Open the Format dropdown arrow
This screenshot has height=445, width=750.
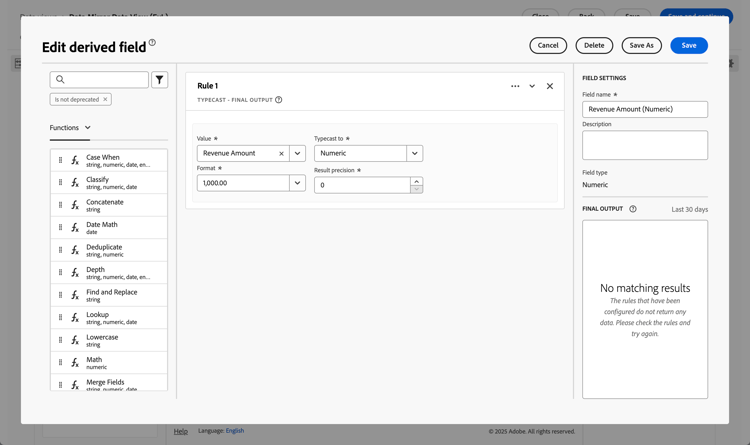coord(298,183)
